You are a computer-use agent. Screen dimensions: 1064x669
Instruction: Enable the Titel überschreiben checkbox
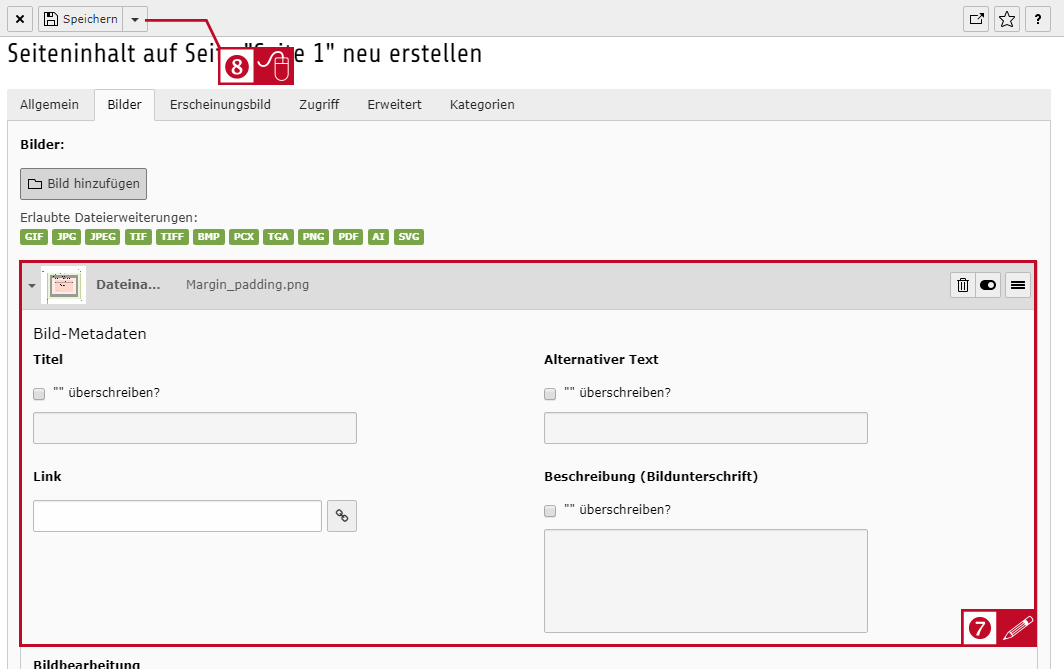[x=39, y=394]
